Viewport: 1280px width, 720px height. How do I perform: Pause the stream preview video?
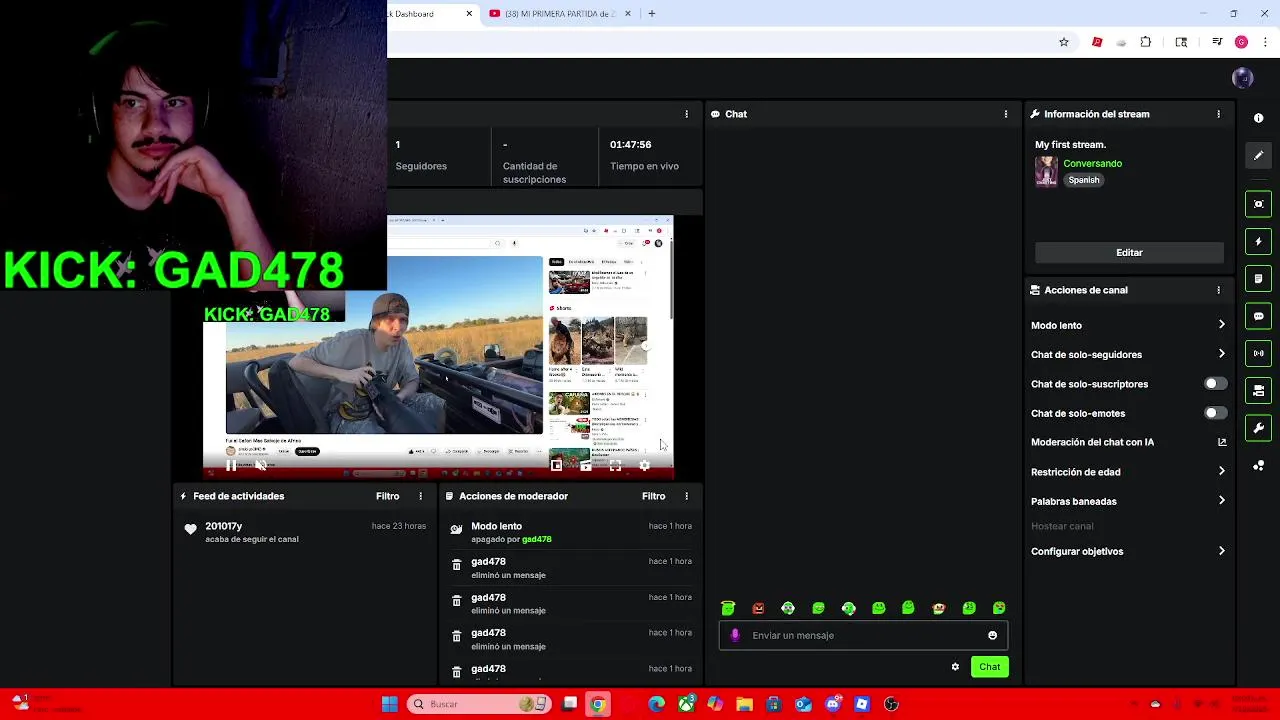231,465
